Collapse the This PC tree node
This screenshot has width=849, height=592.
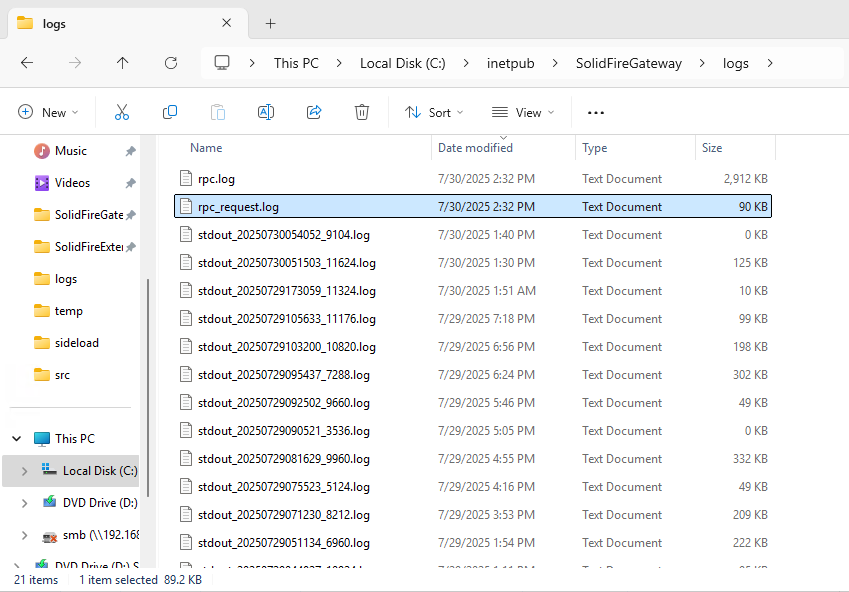(17, 438)
